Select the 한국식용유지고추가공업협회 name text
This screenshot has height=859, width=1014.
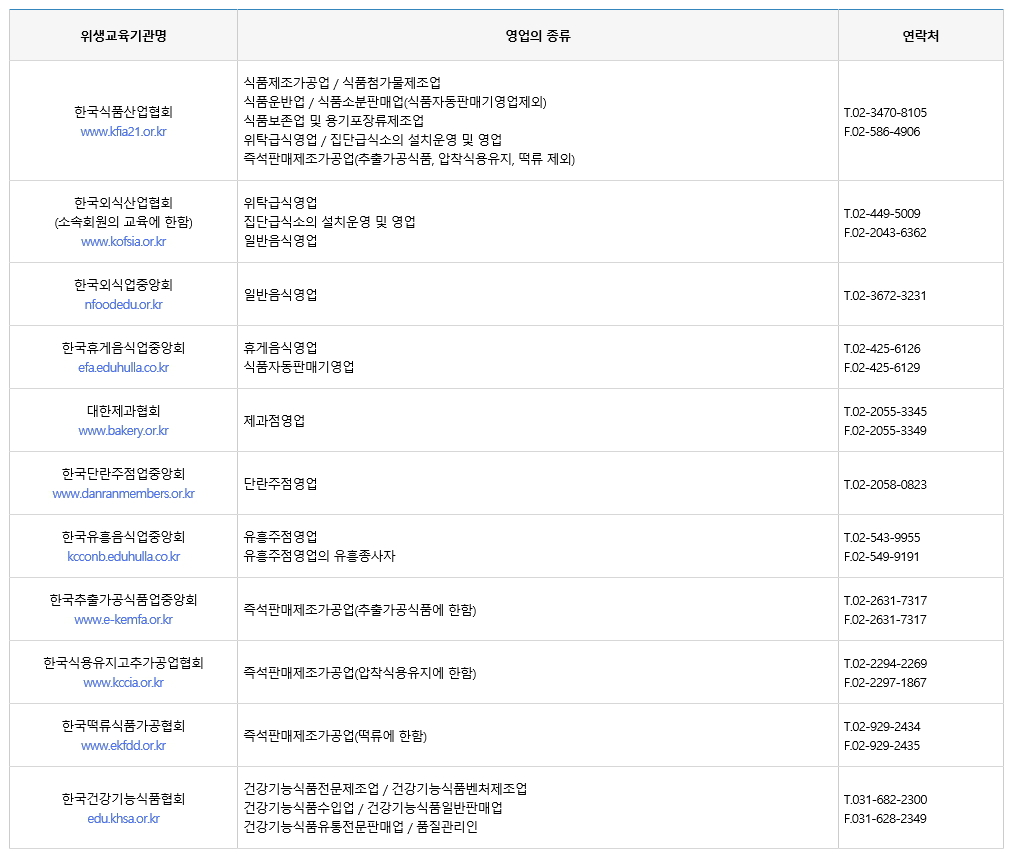(x=124, y=663)
